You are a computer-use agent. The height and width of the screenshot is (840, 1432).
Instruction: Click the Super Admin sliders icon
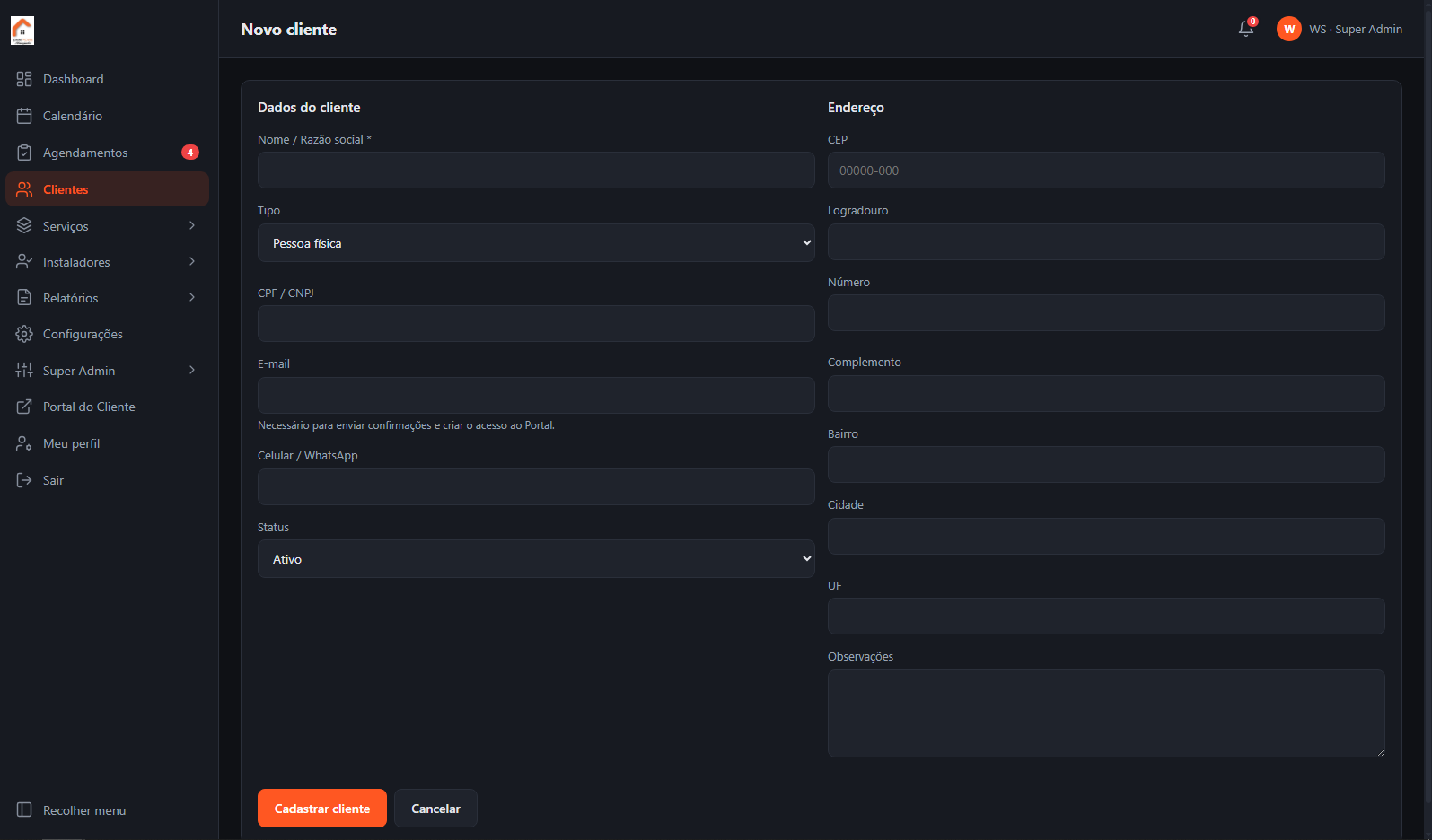tap(24, 371)
